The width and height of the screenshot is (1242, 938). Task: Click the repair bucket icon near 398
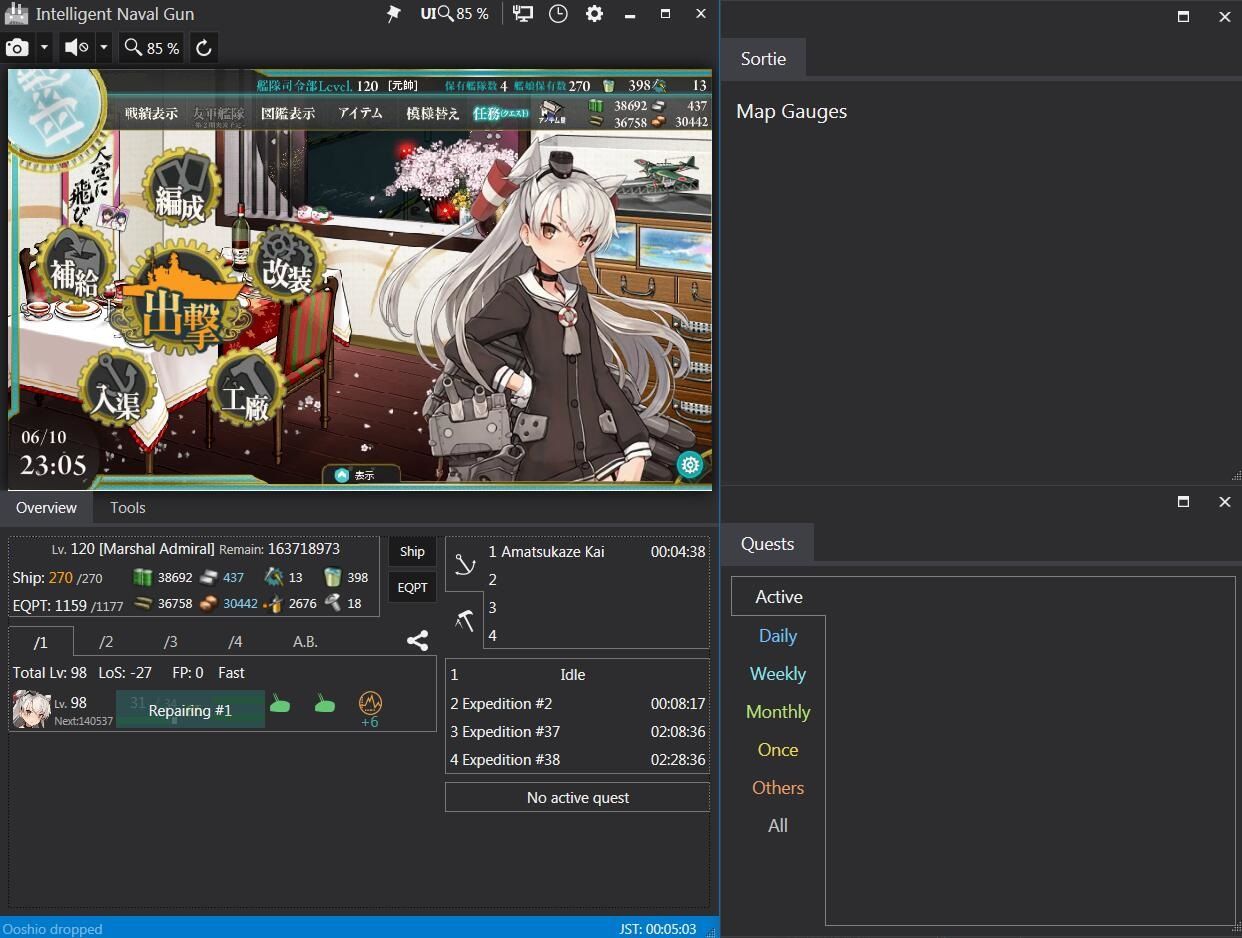tap(332, 577)
